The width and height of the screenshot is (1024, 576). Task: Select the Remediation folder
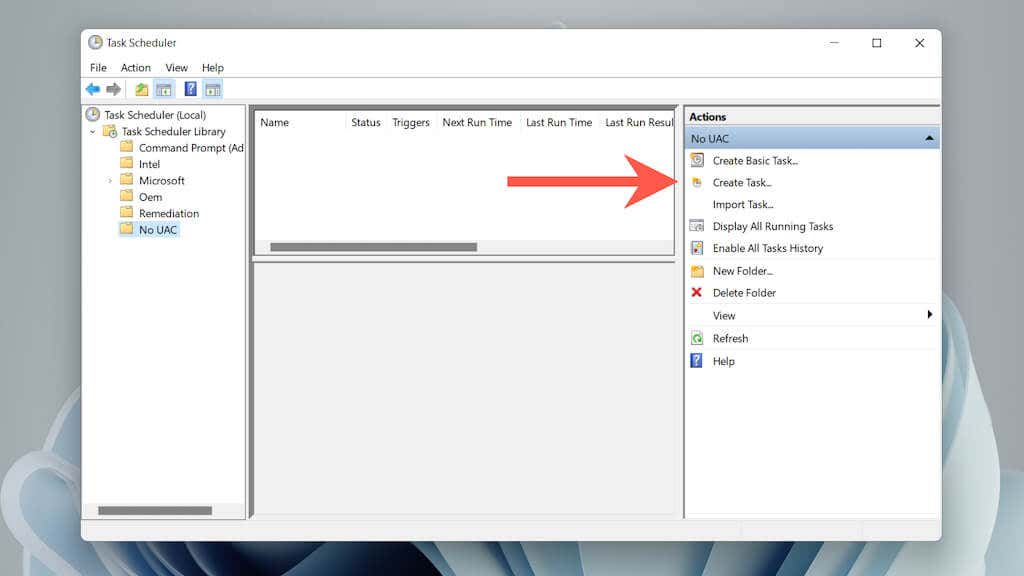click(x=169, y=213)
